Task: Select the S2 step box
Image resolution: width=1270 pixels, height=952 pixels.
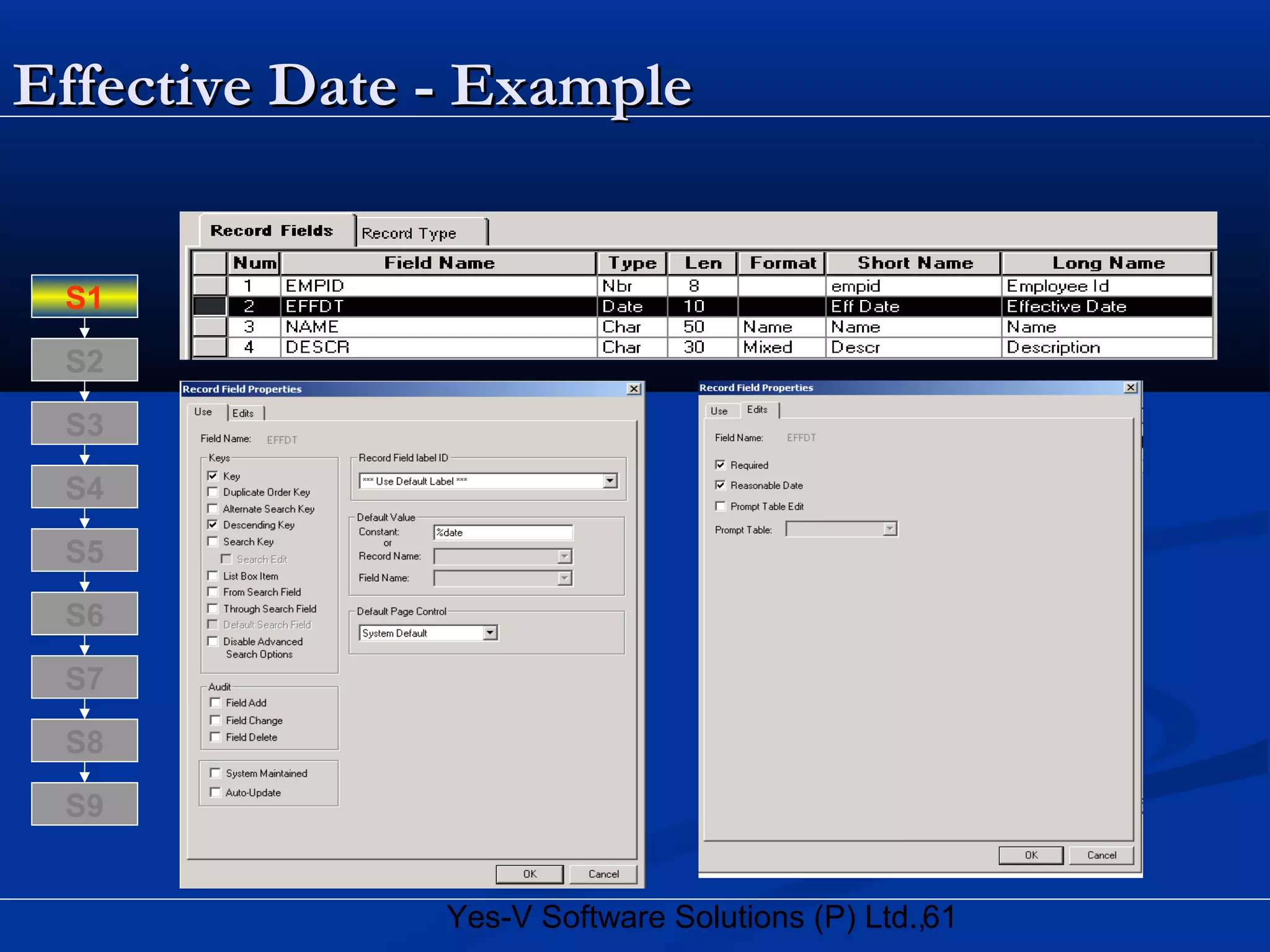Action: (84, 359)
